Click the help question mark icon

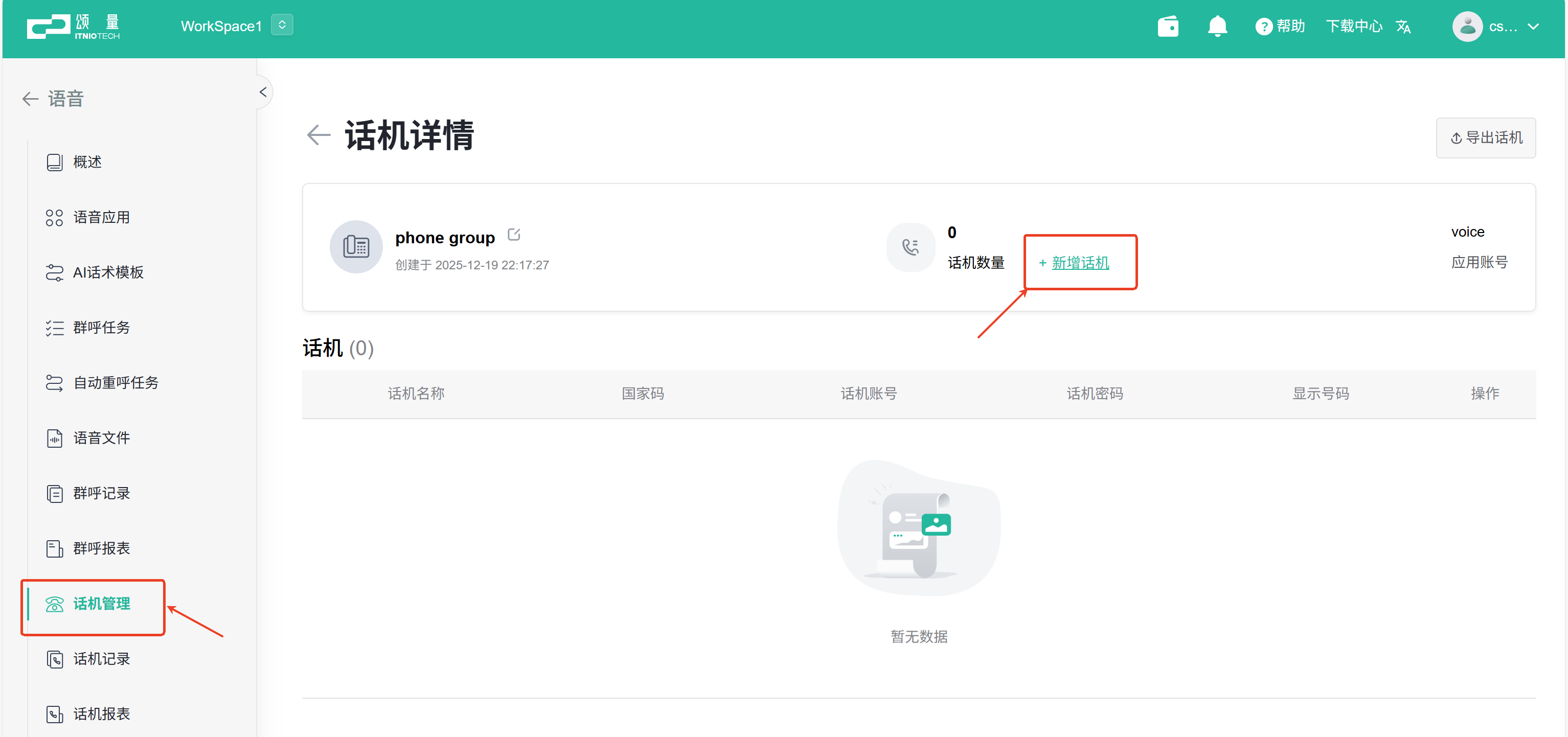point(1263,27)
